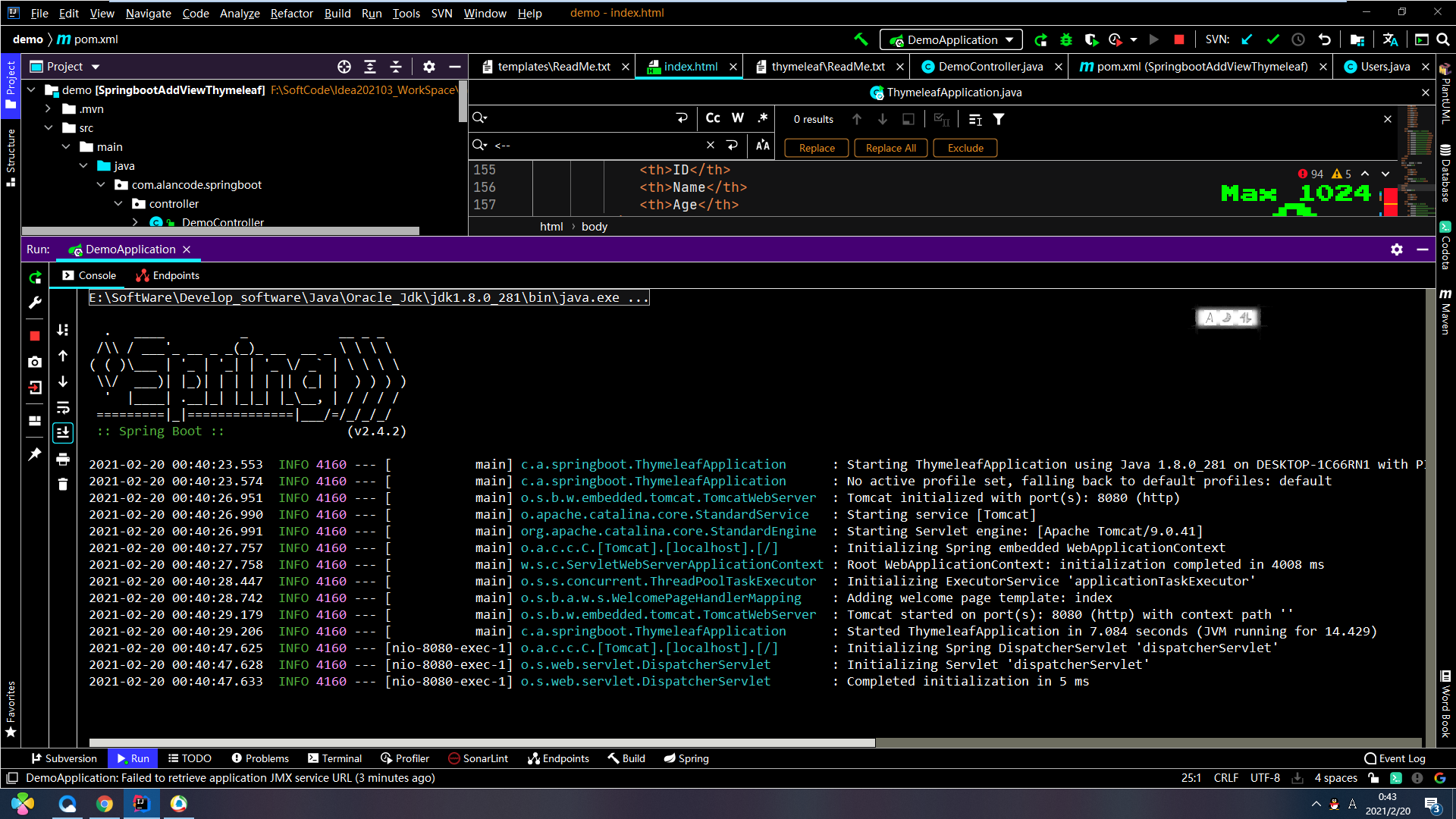1456x819 pixels.
Task: Show SVN history clock icon
Action: pyautogui.click(x=1298, y=39)
